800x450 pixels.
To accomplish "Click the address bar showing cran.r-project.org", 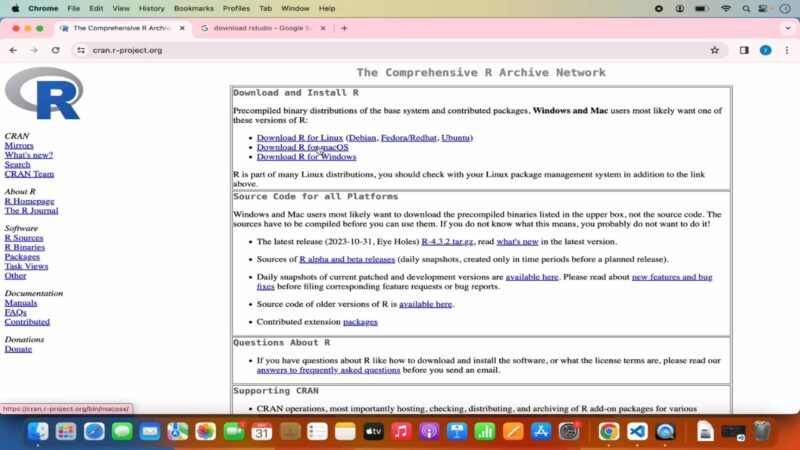I will click(398, 50).
